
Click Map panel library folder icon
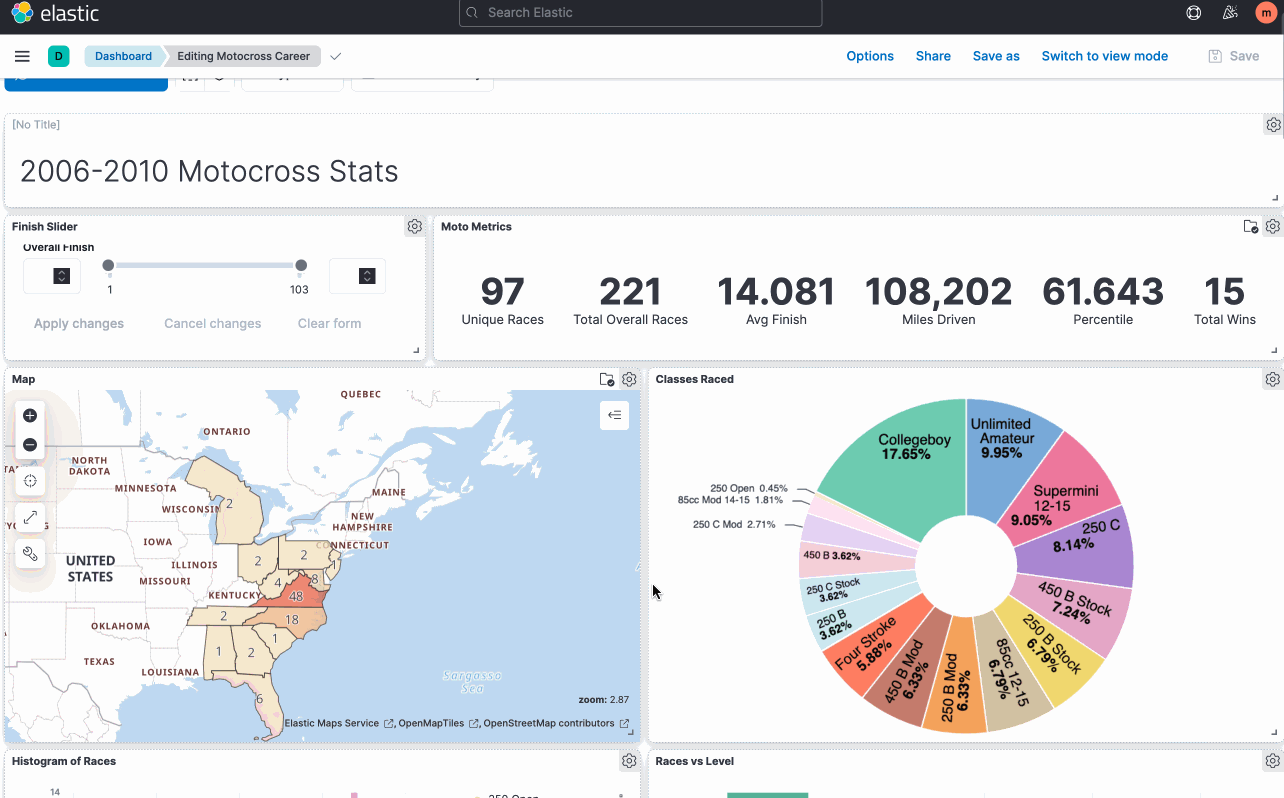tap(606, 380)
